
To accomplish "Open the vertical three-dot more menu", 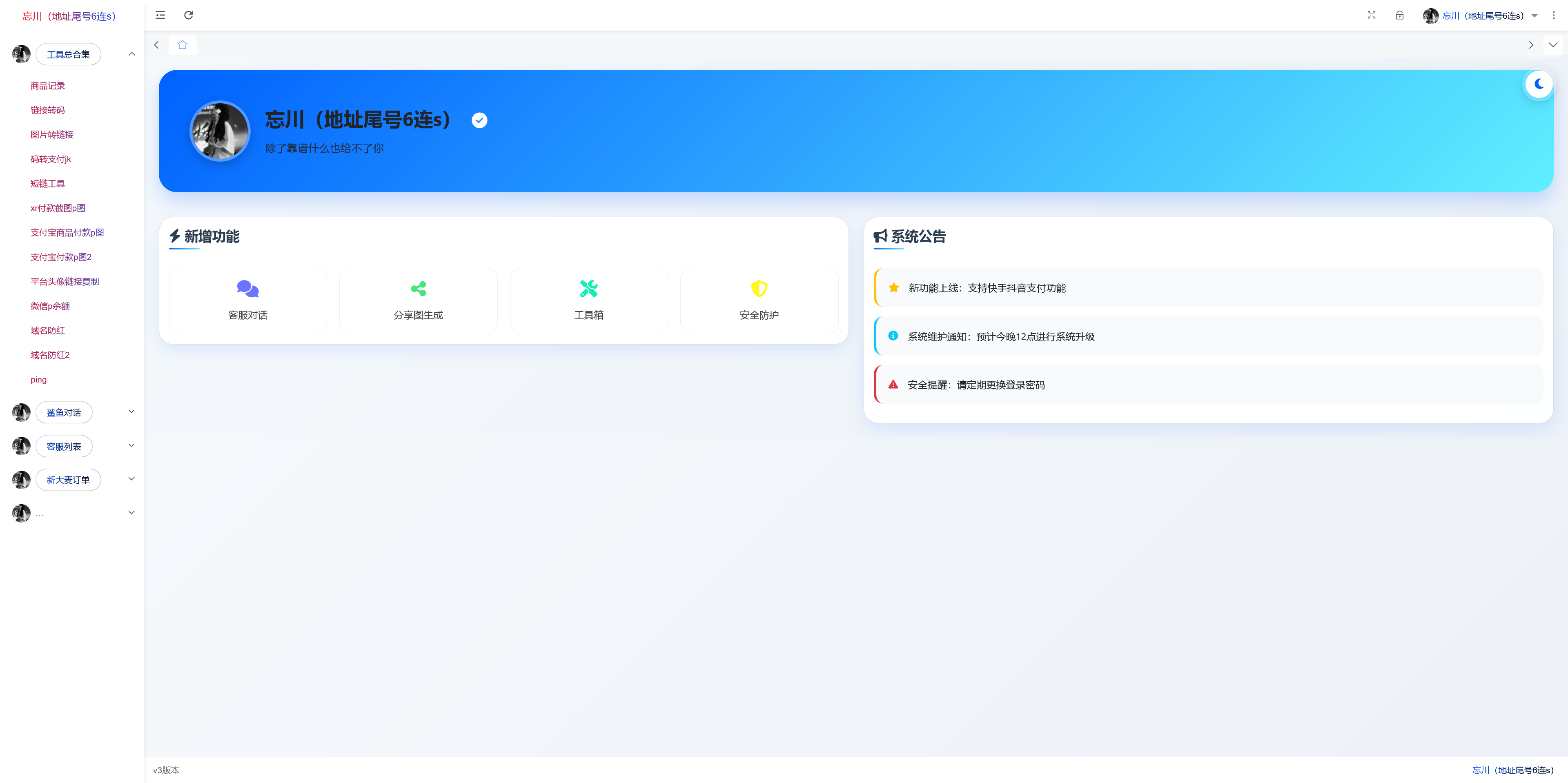I will point(1553,15).
